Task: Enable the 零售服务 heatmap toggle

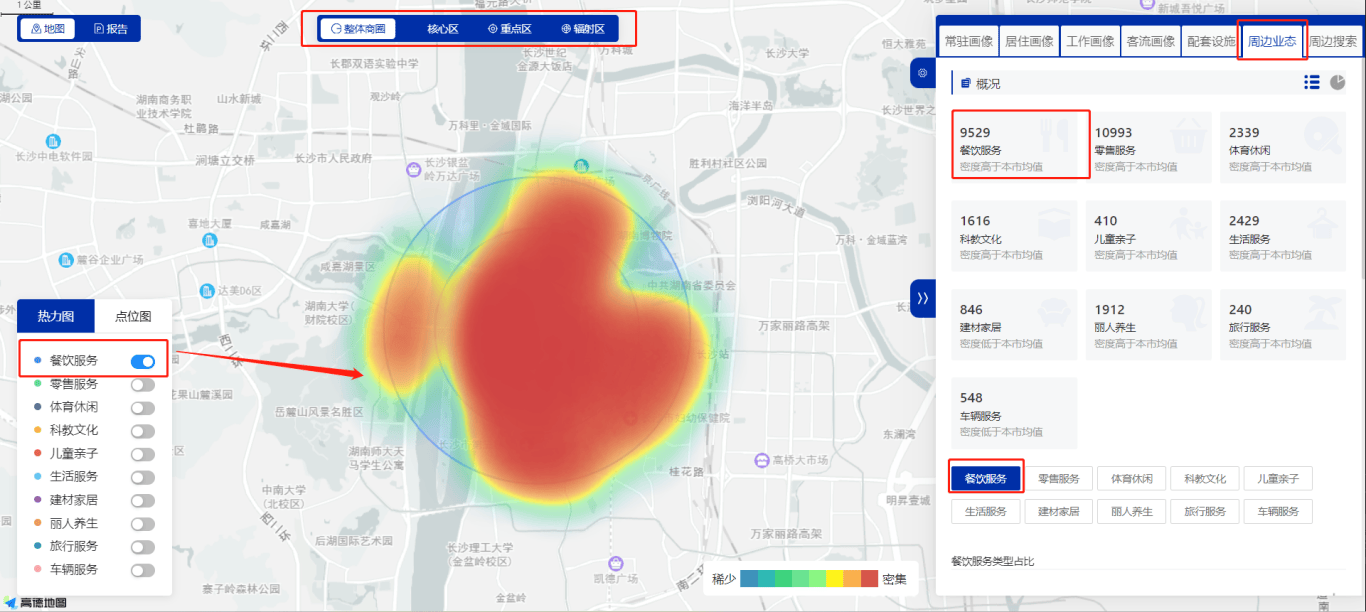Action: [142, 384]
